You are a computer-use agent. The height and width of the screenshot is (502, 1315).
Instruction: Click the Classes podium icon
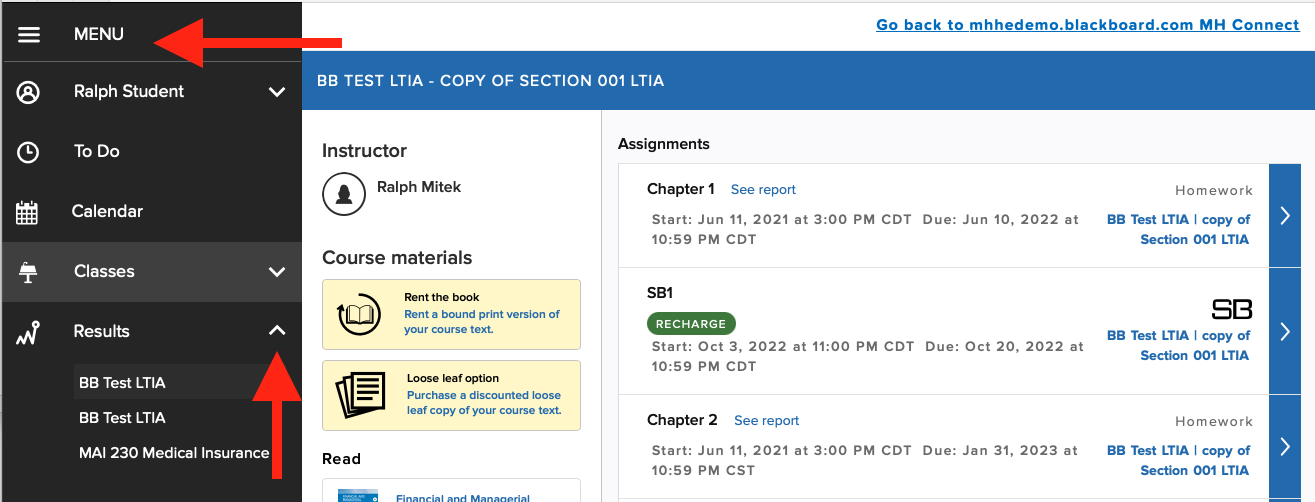29,272
